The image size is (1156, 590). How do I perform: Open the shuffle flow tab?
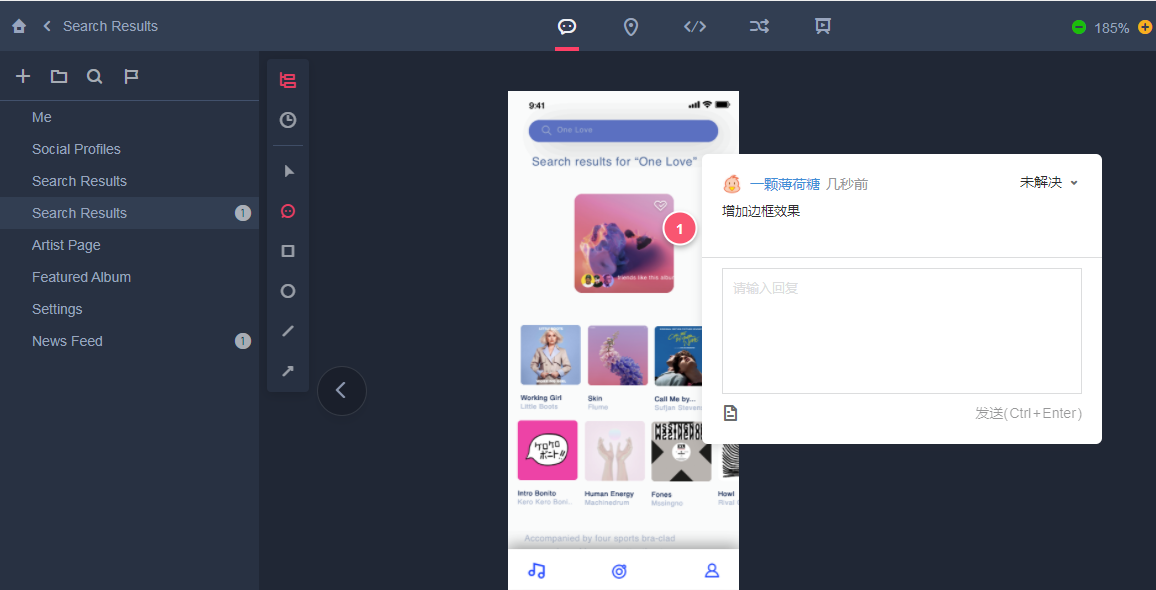pos(759,27)
